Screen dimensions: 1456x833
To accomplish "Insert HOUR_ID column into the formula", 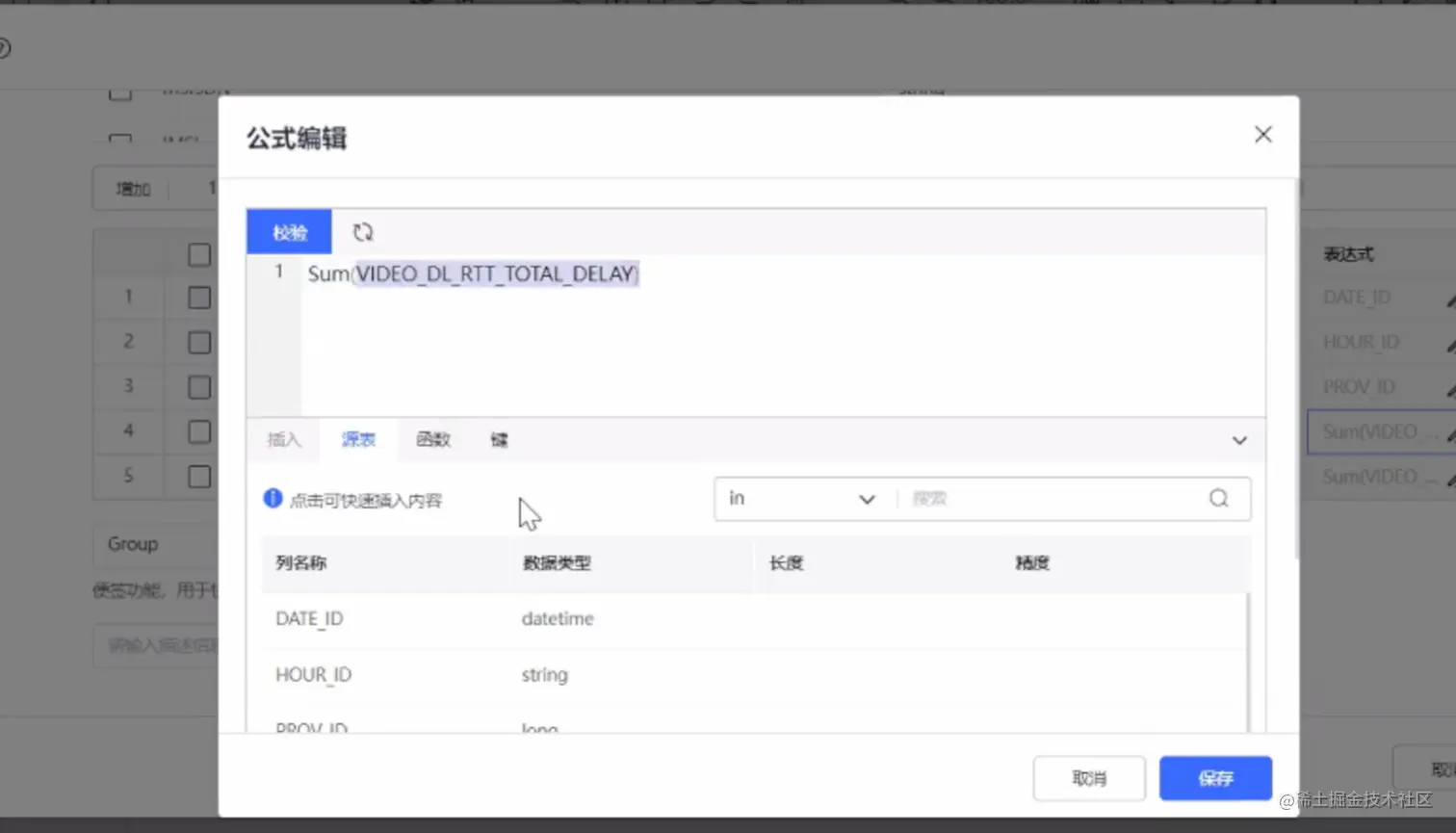I will (314, 675).
